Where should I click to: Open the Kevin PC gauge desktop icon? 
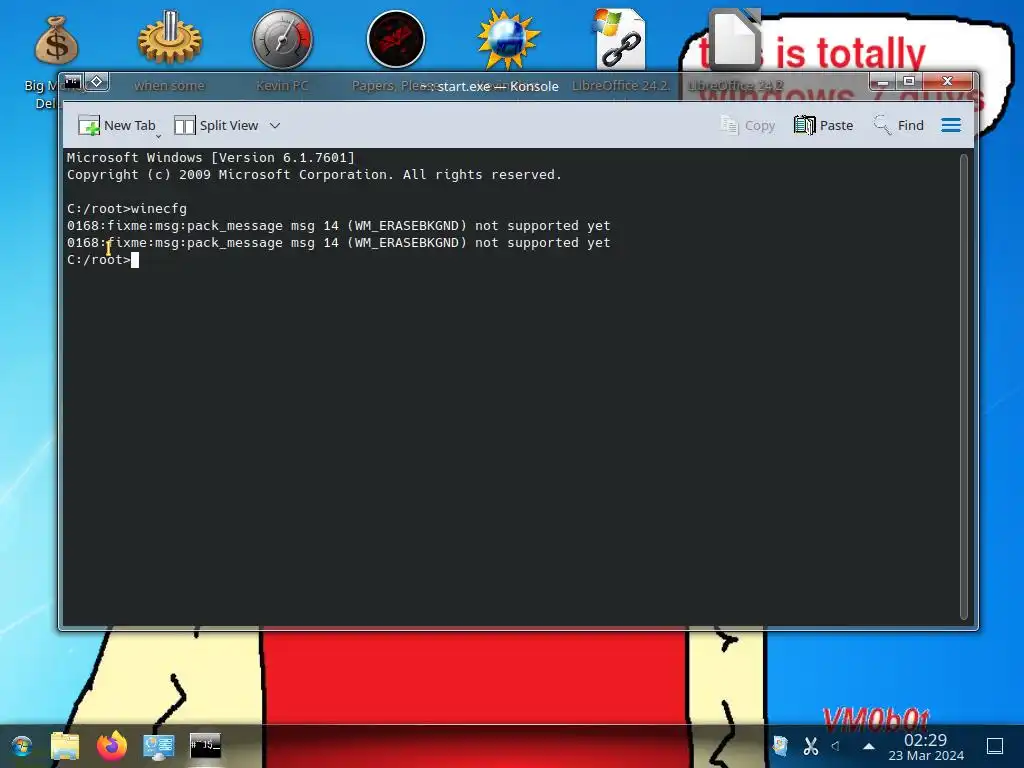282,39
